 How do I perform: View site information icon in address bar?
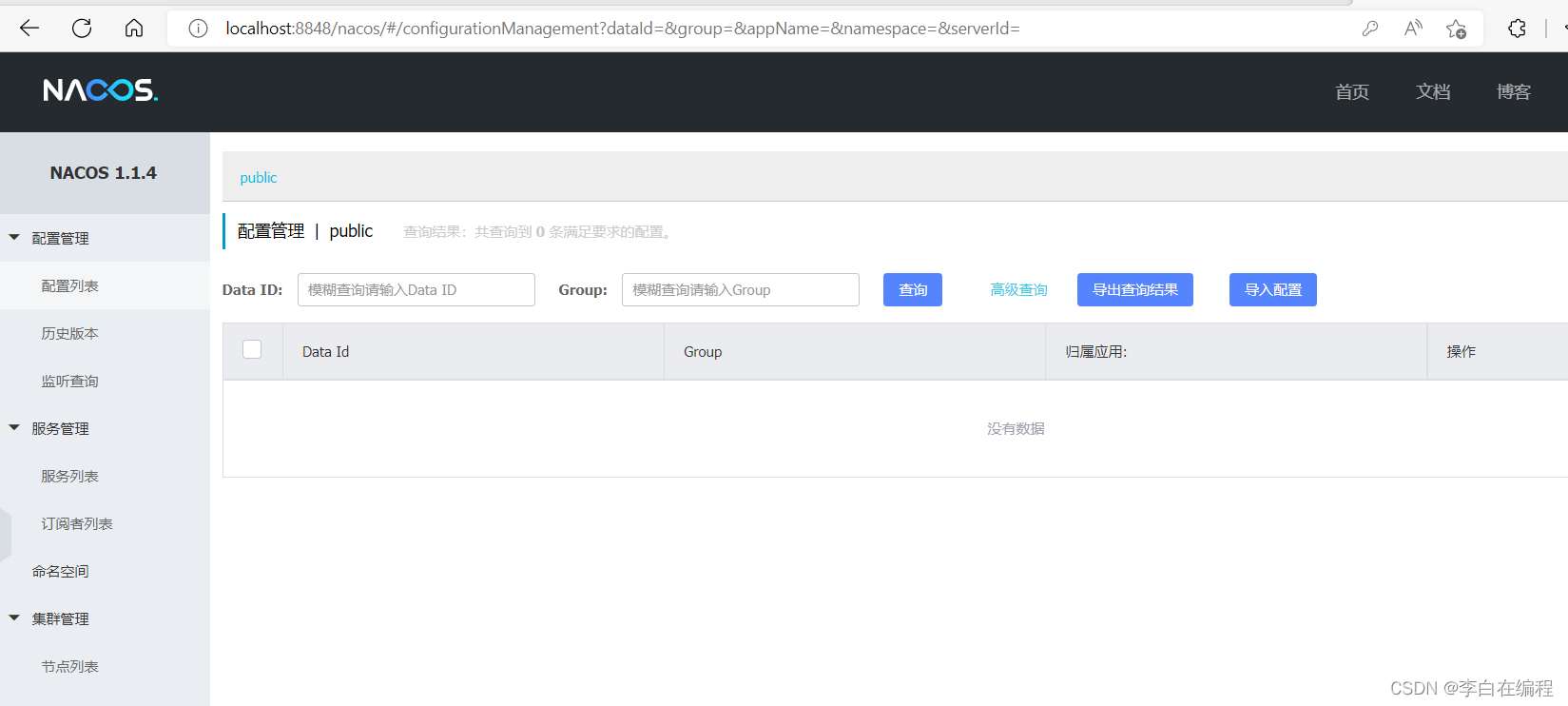[198, 29]
